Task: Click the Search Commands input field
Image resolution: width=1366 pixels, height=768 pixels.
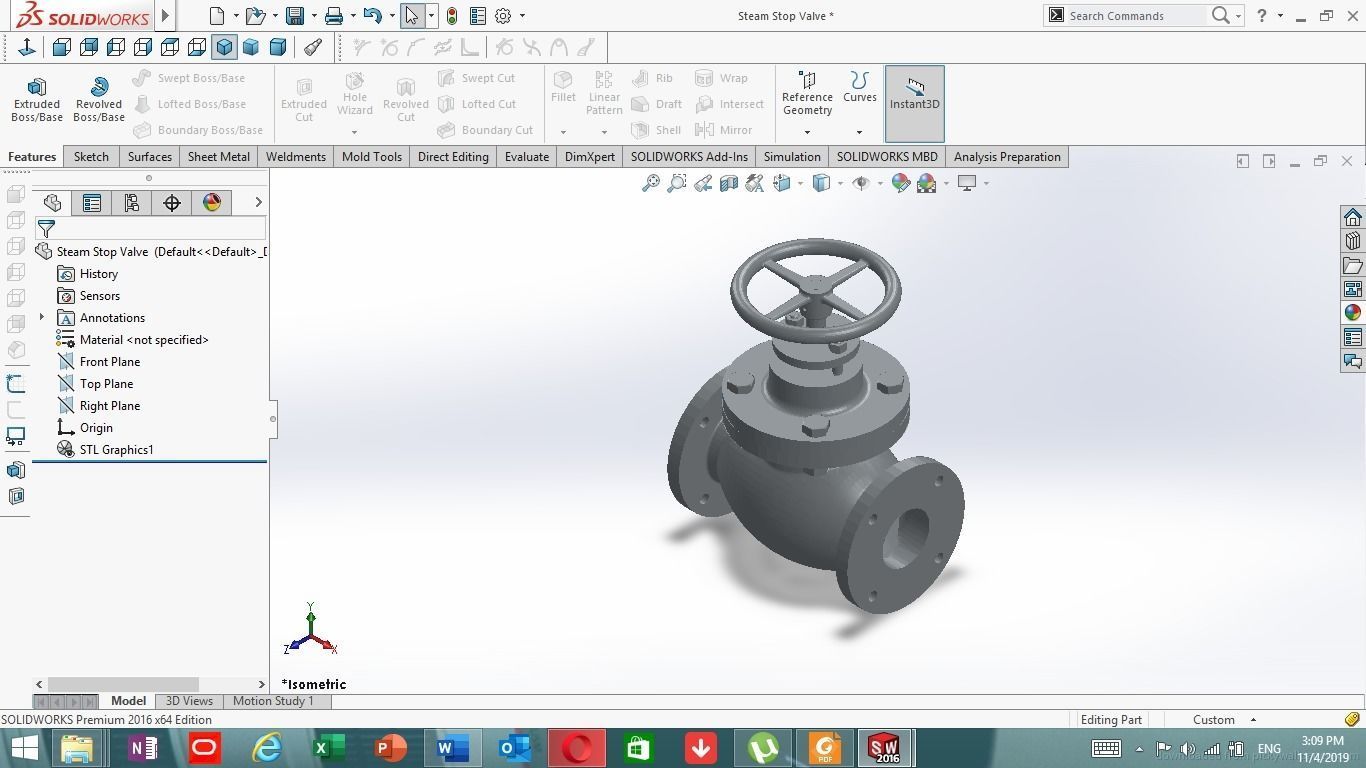Action: click(1135, 16)
